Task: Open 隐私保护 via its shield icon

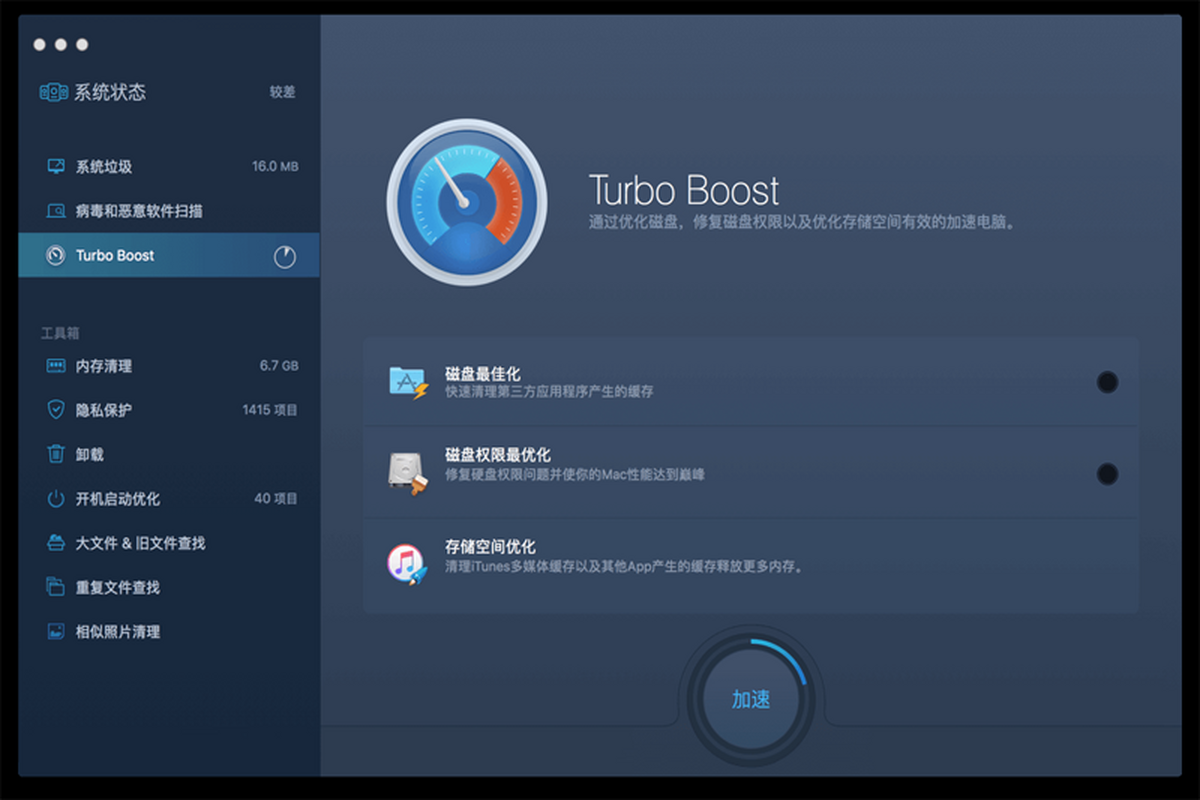Action: (x=56, y=410)
